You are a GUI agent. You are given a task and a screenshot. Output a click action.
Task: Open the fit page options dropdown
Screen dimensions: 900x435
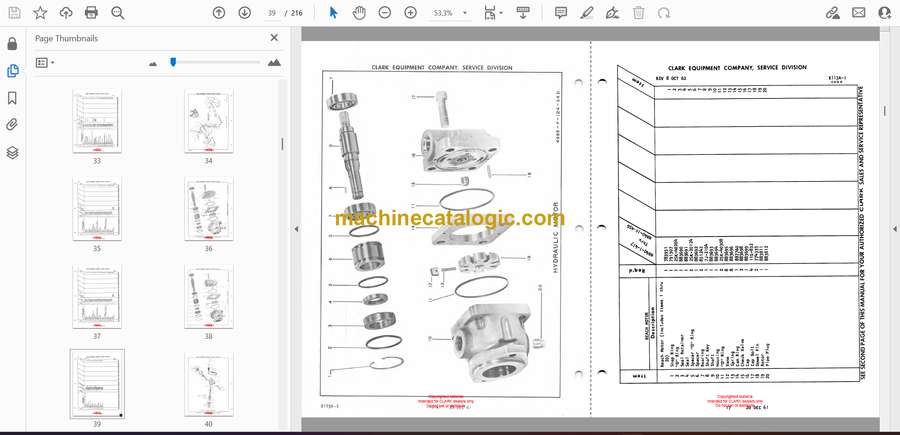492,13
